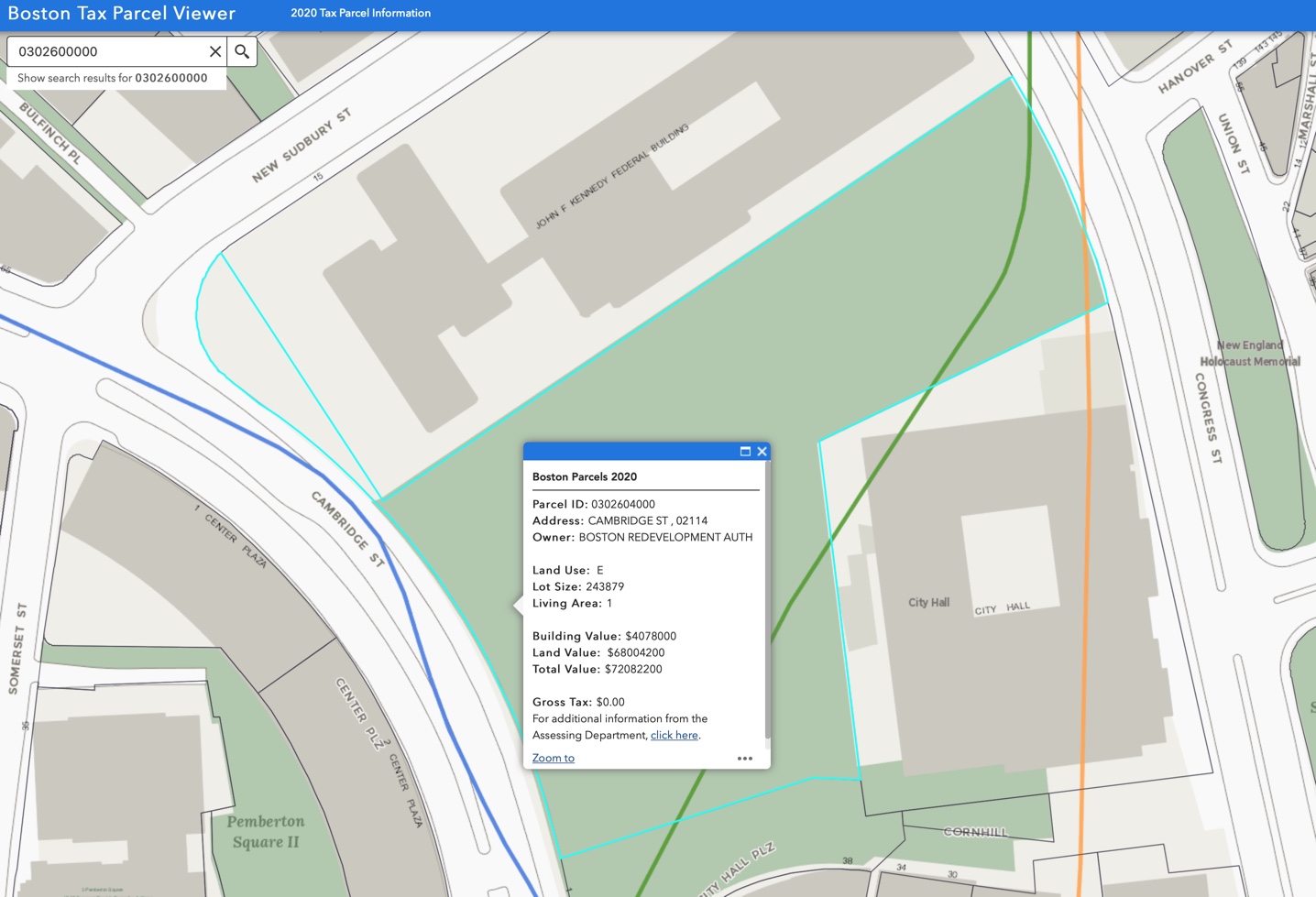The width and height of the screenshot is (1316, 897).
Task: Click the "Zoom to" link in popup
Action: pos(554,759)
